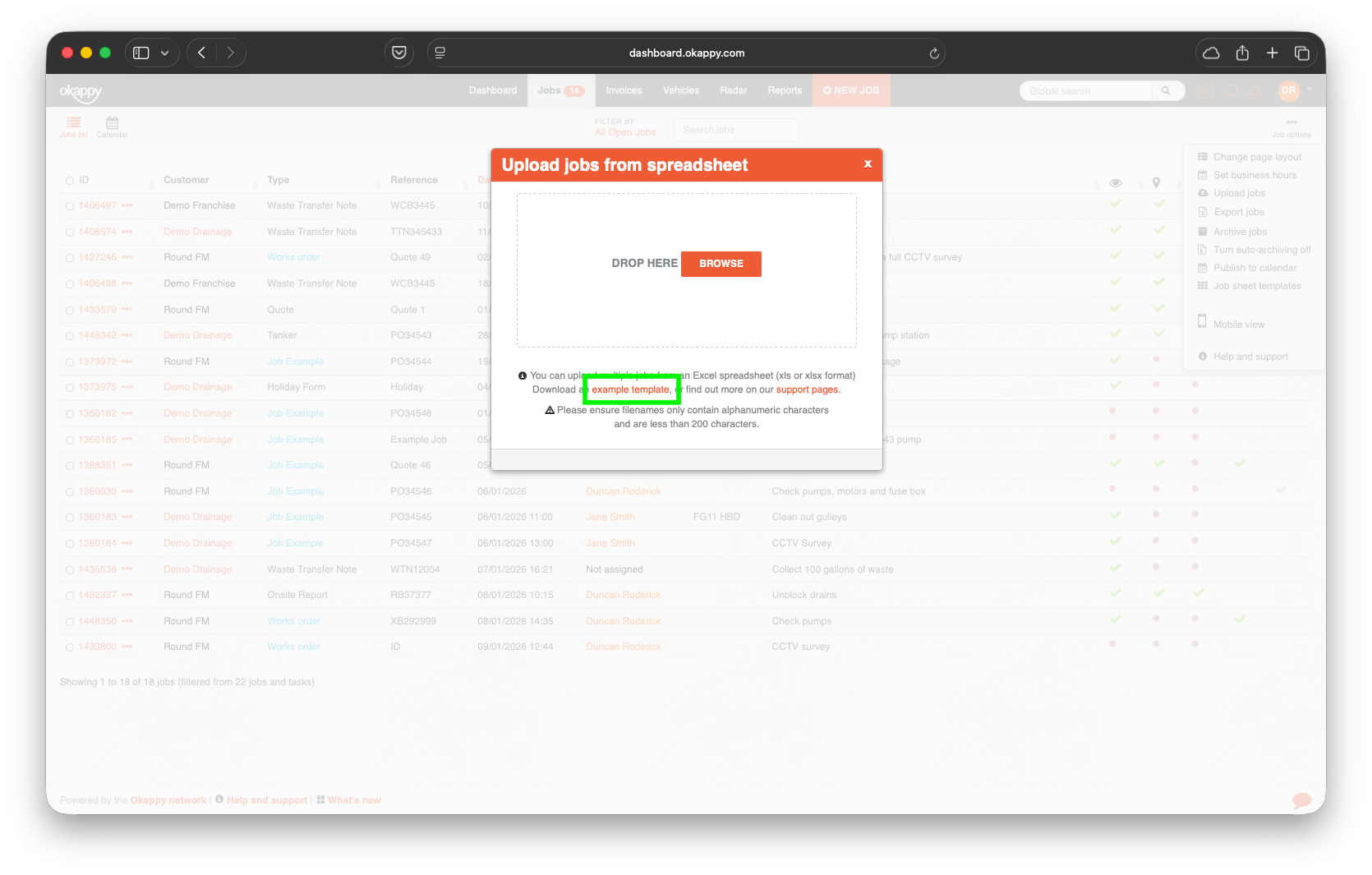This screenshot has height=875, width=1372.
Task: Select the Set business hours option
Action: pos(1254,174)
